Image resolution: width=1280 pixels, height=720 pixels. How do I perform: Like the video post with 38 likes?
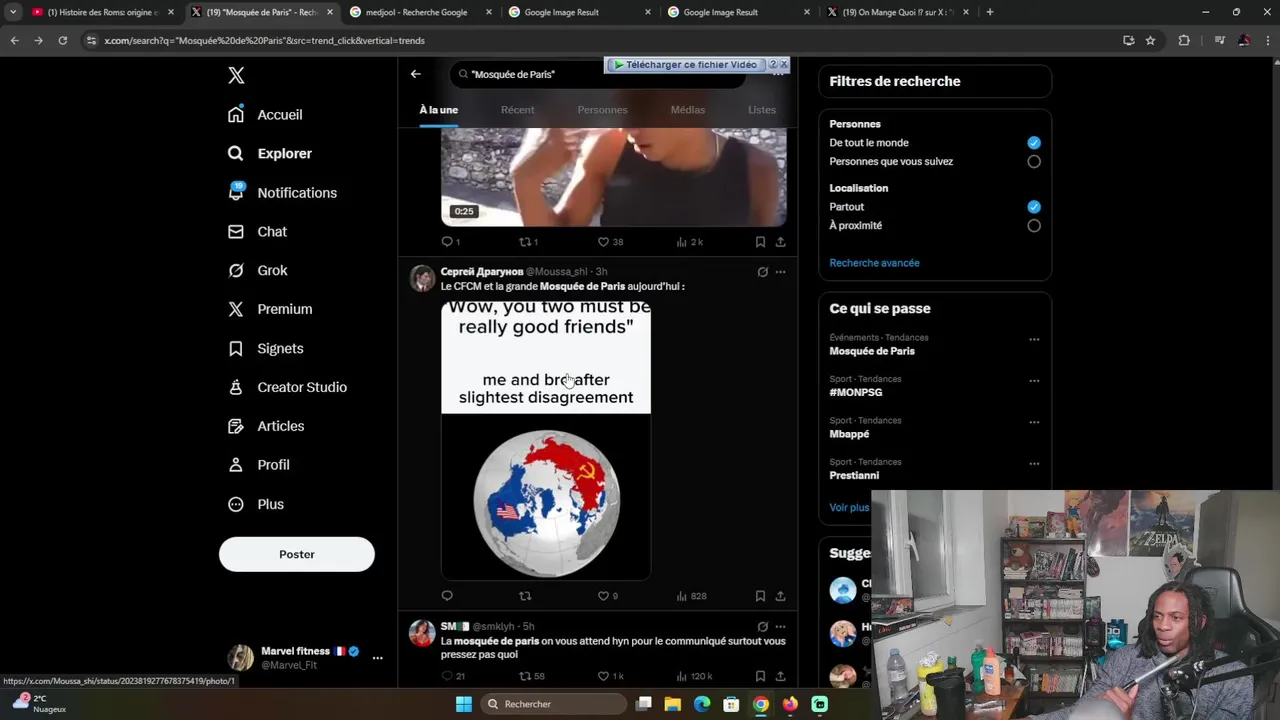coord(610,242)
